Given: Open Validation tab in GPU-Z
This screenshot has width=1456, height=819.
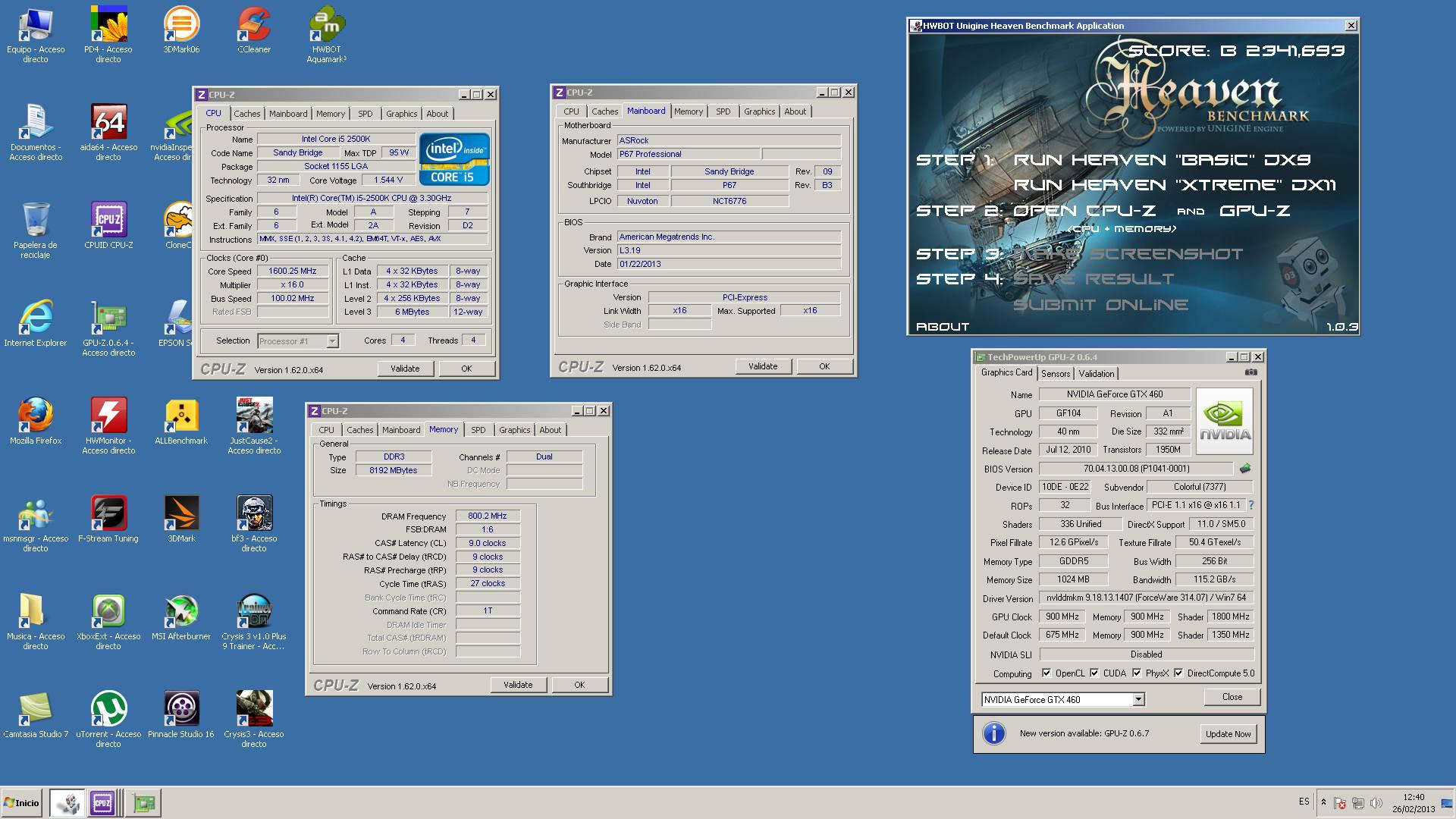Looking at the screenshot, I should pos(1097,374).
